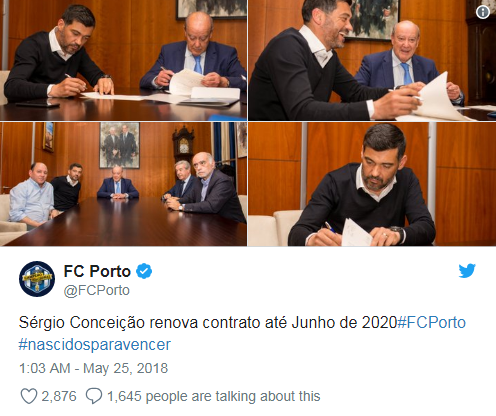Open the #FCPorto hashtag
496x416 pixels.
[431, 323]
